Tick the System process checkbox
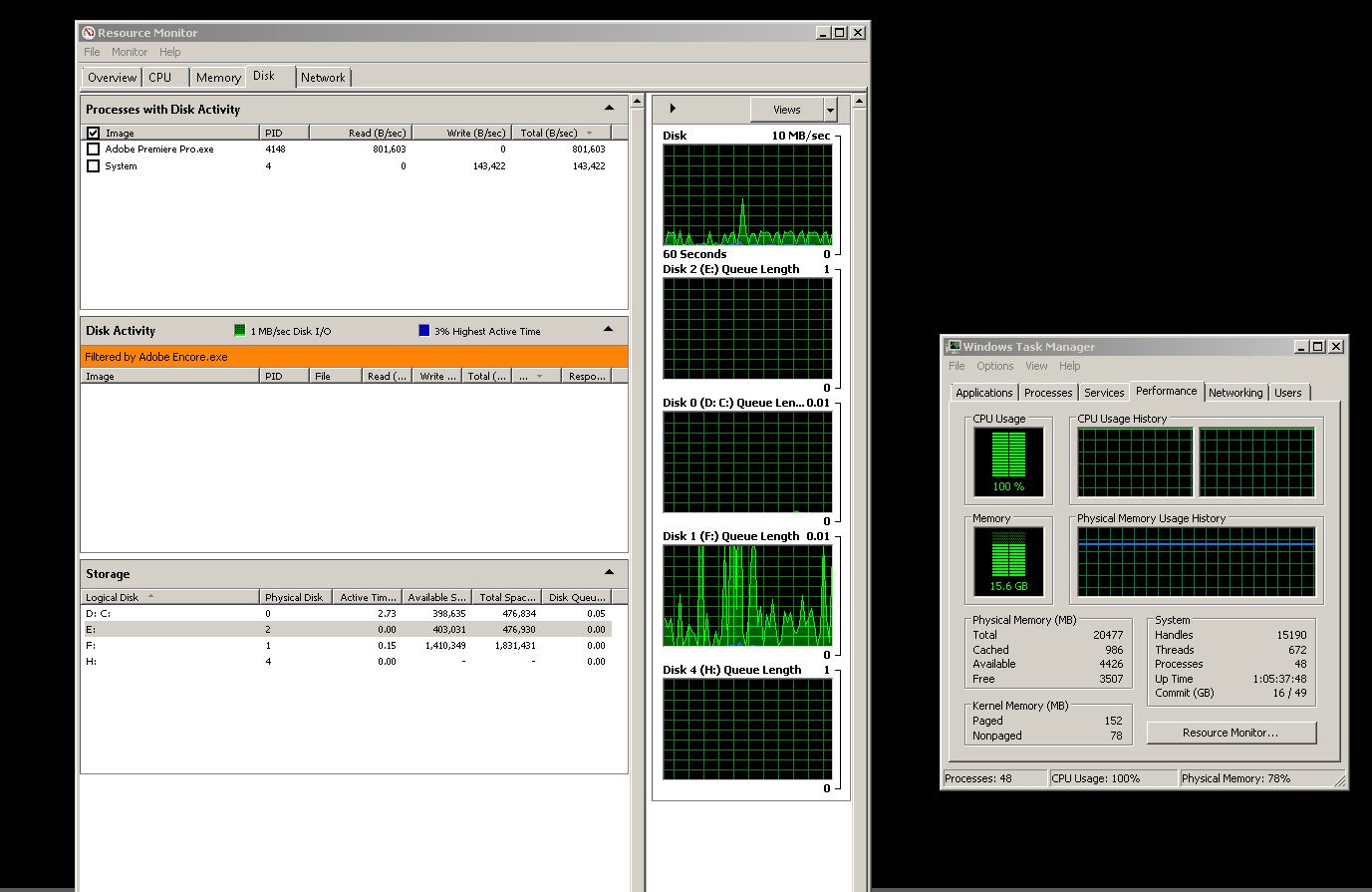Image resolution: width=1372 pixels, height=892 pixels. (x=94, y=166)
